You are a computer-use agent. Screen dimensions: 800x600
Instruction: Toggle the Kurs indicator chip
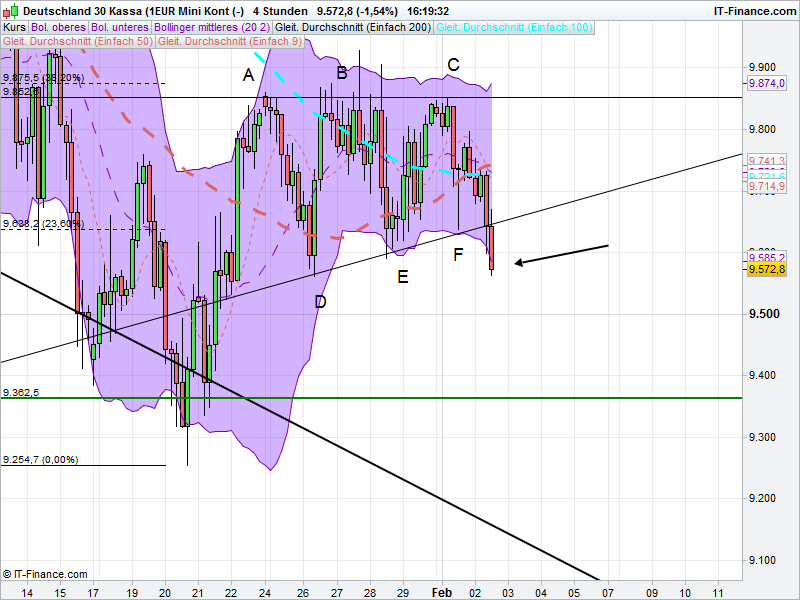pos(14,27)
